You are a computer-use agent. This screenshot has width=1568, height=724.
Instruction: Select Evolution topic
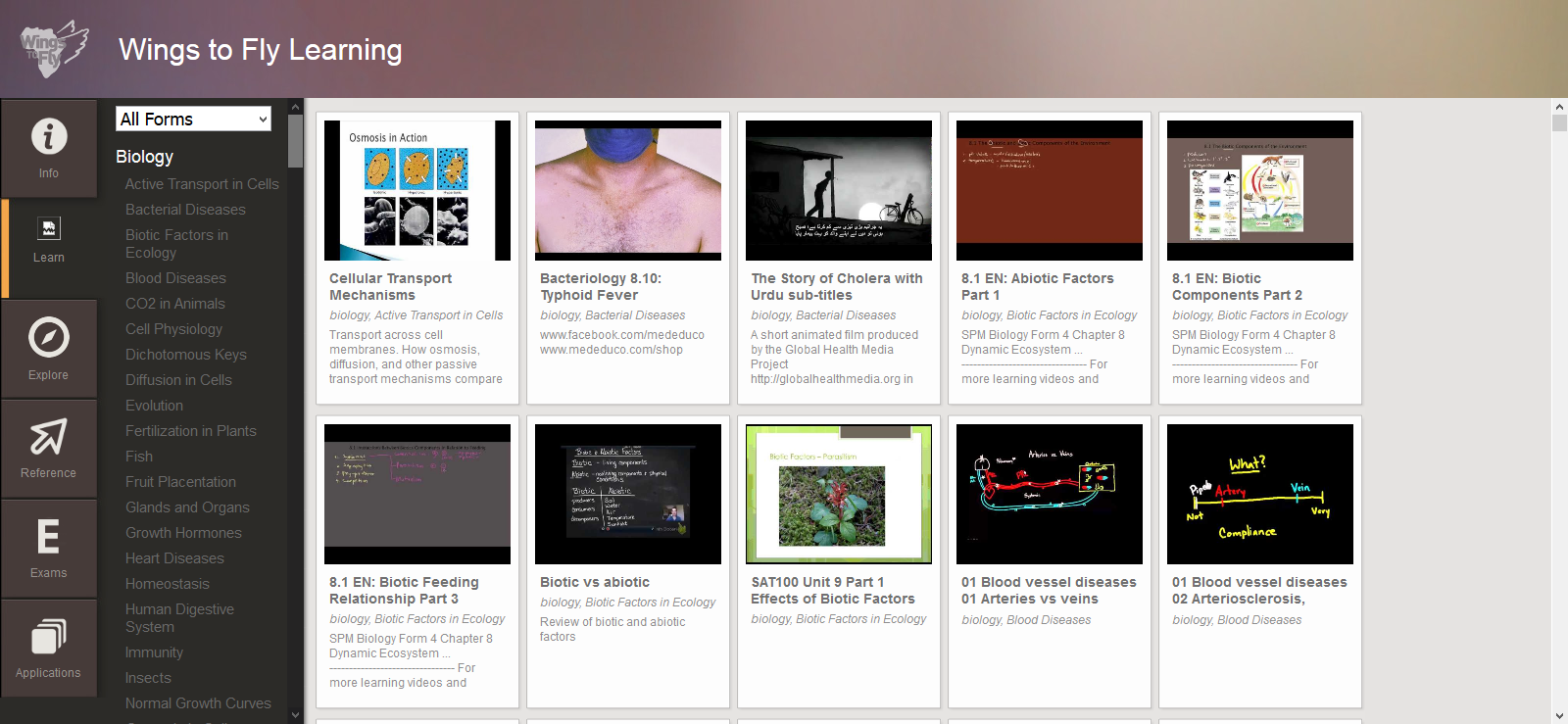(154, 406)
